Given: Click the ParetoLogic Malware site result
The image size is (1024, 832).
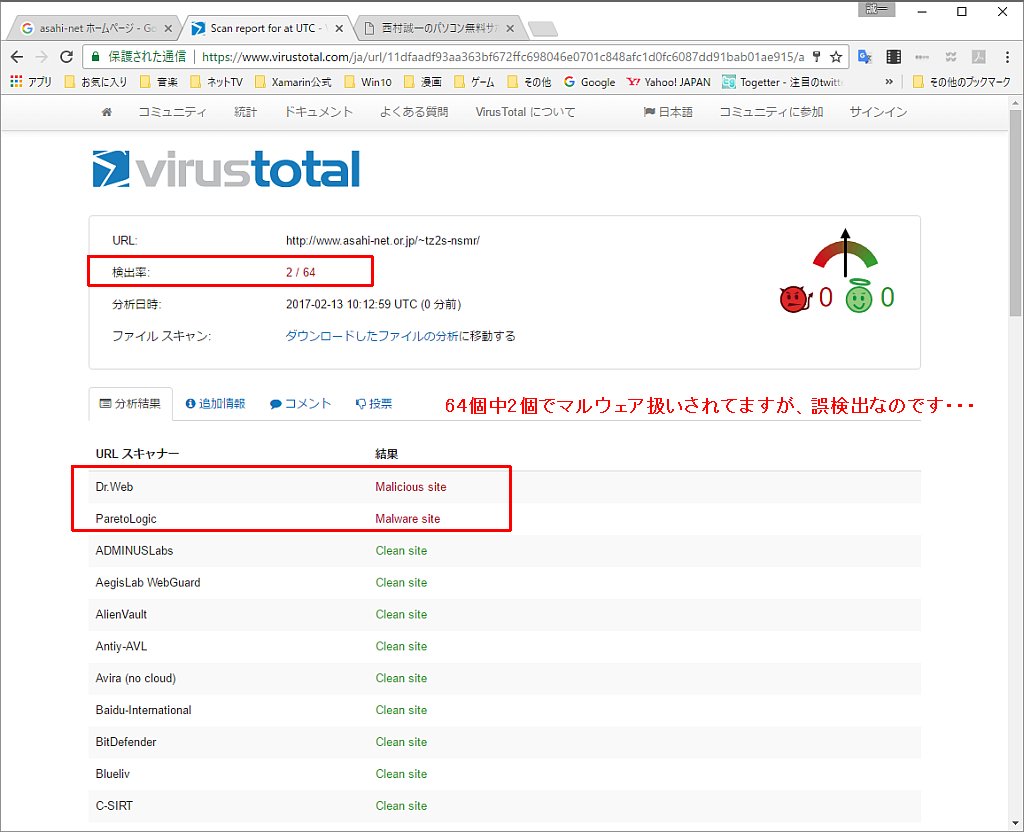Looking at the screenshot, I should (408, 519).
